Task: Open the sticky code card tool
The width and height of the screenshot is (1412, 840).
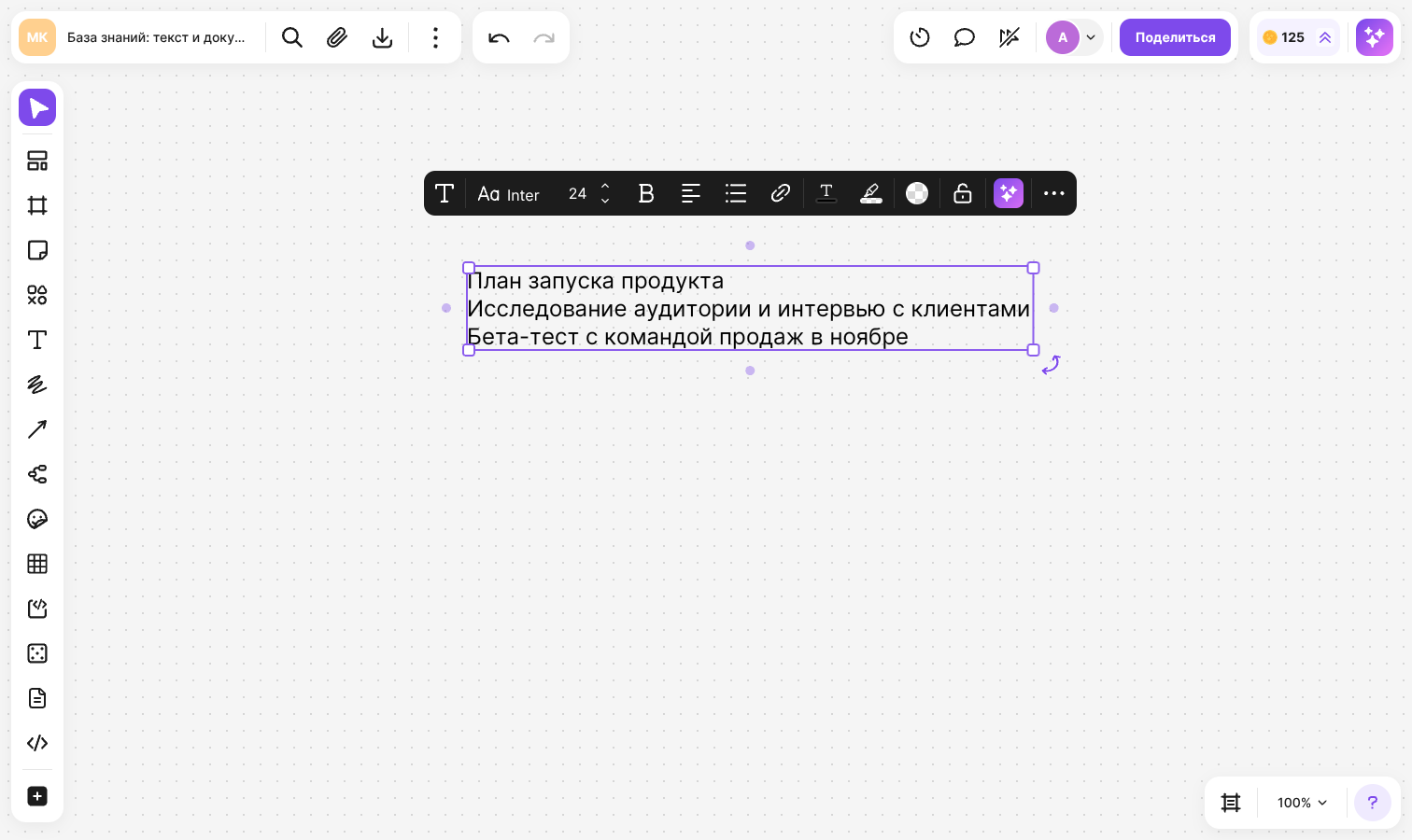Action: [37, 609]
